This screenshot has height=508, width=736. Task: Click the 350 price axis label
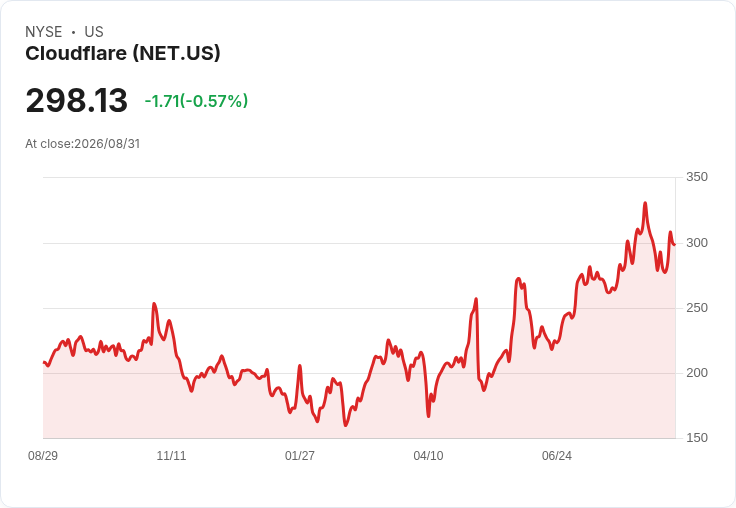pyautogui.click(x=697, y=177)
